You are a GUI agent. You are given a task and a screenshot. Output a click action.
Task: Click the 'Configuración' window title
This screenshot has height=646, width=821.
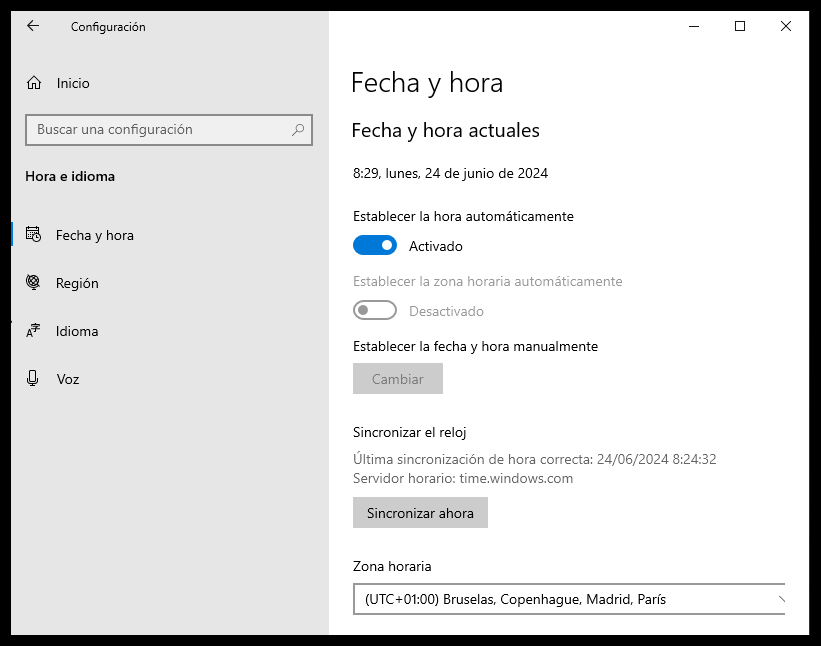click(108, 27)
